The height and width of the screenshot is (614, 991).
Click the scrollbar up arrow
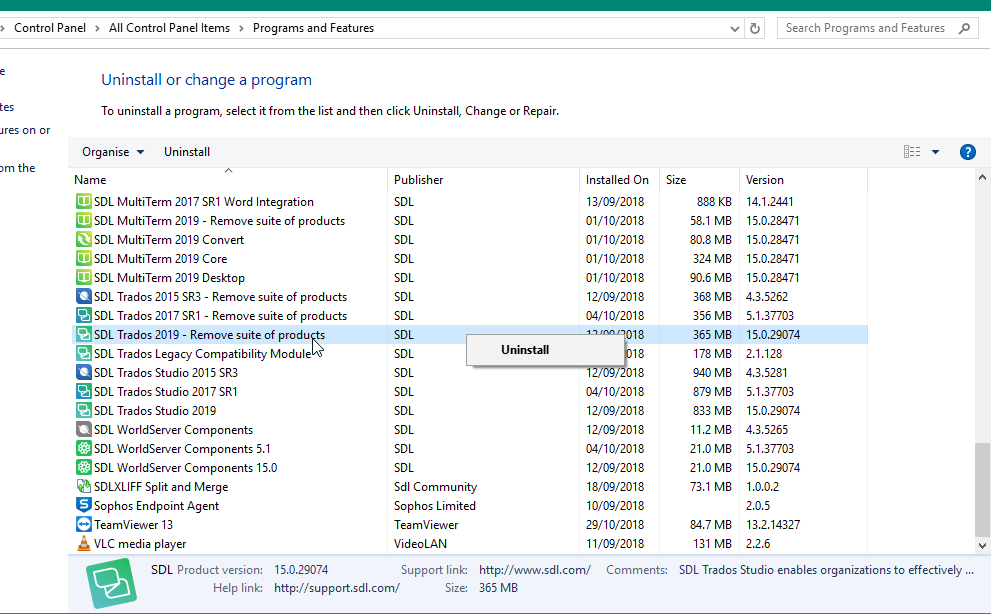point(982,178)
